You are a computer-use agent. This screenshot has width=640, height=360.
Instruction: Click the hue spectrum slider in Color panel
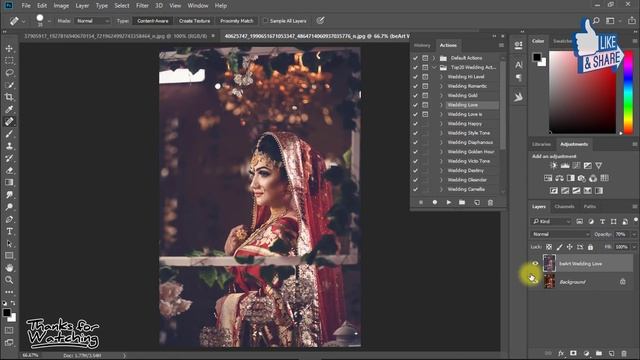point(628,93)
